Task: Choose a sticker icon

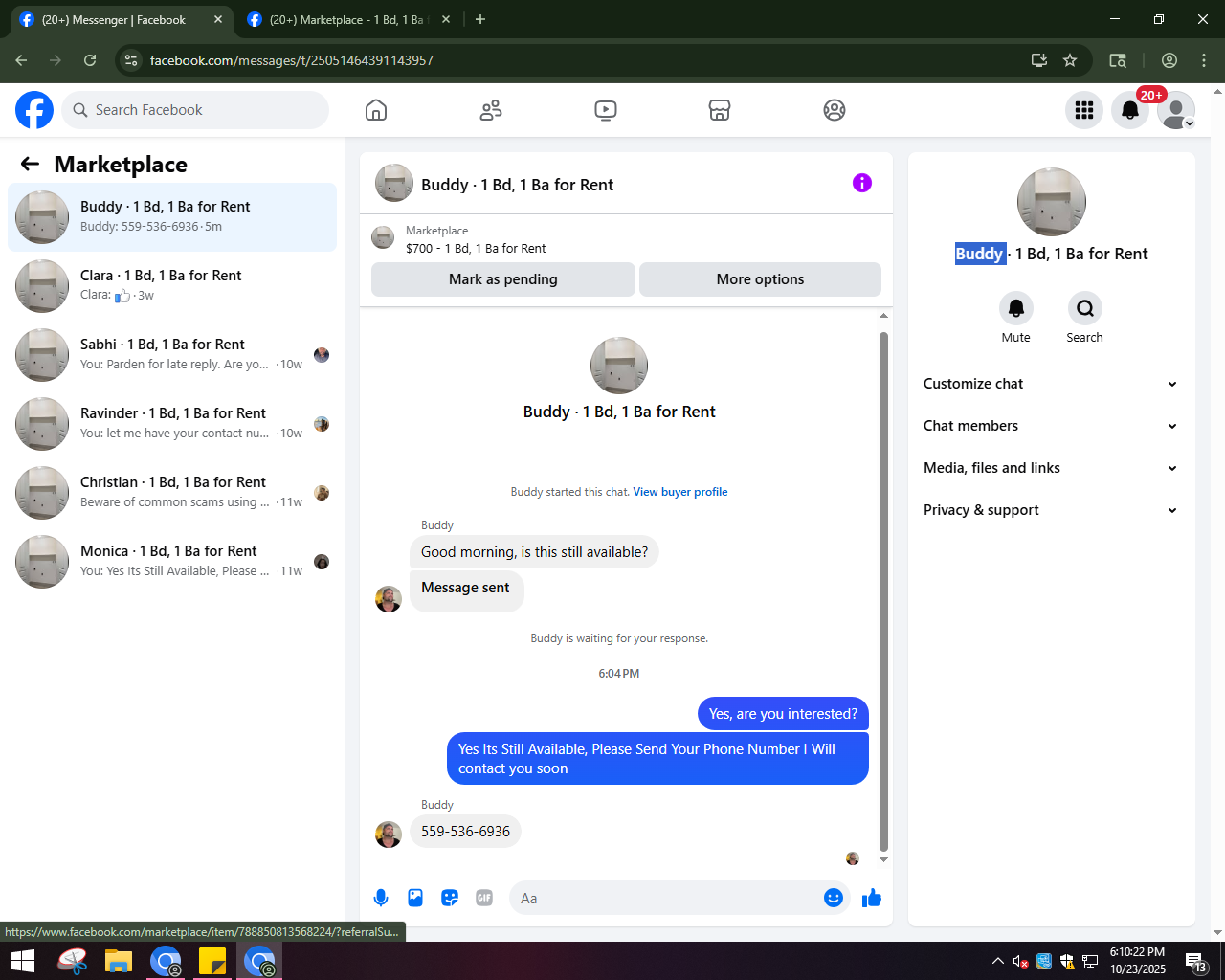Action: pyautogui.click(x=450, y=898)
